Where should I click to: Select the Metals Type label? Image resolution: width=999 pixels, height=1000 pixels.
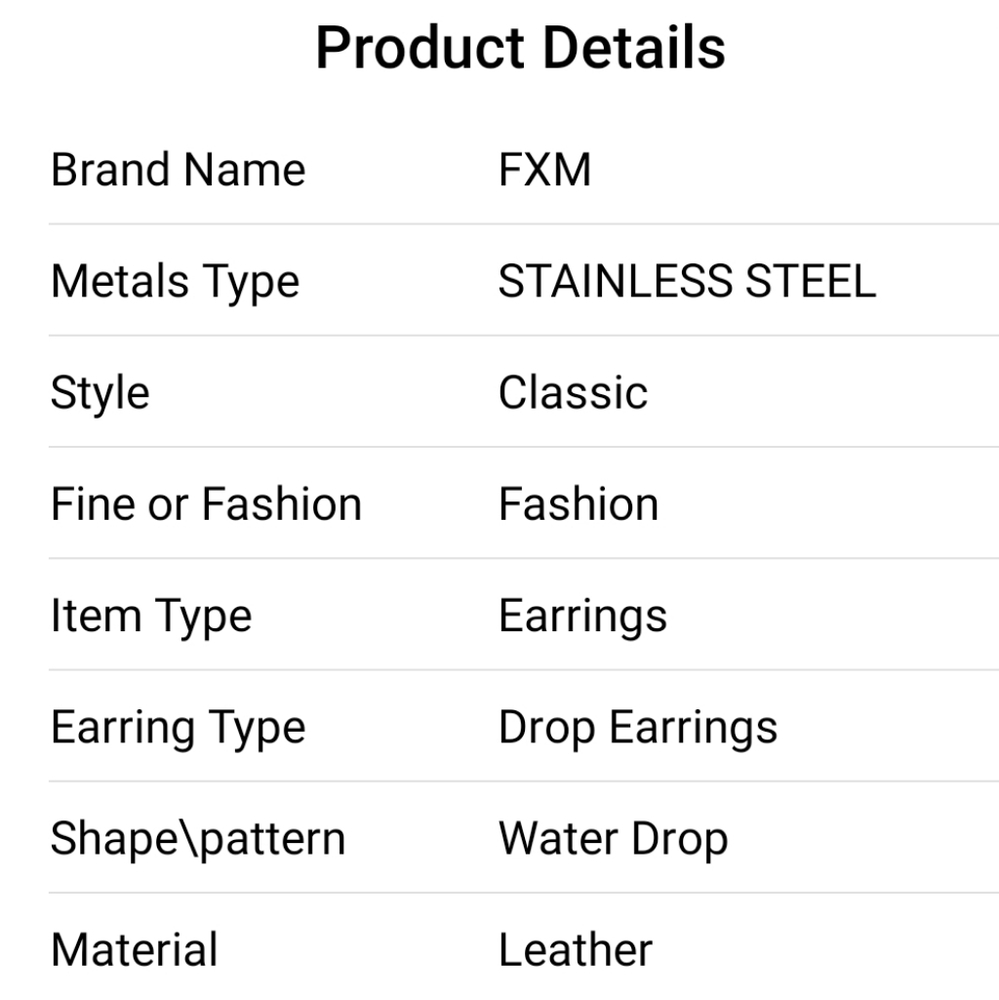coord(175,283)
